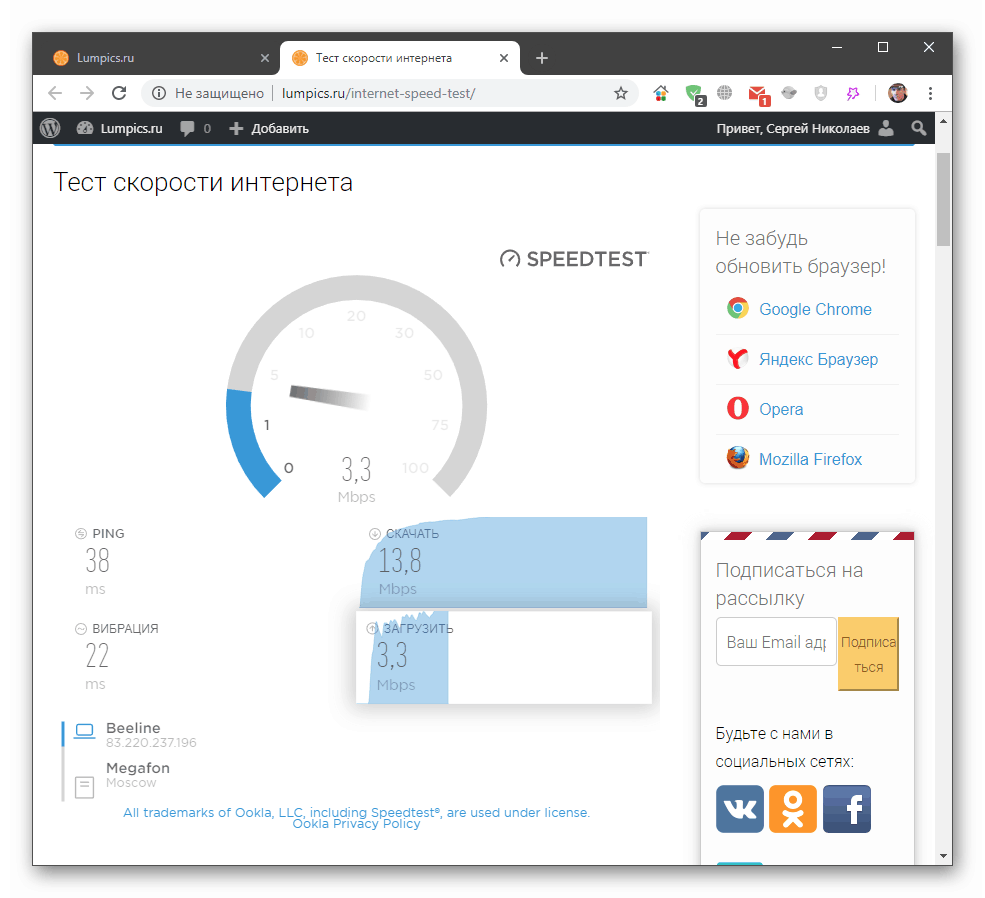The image size is (985, 898).
Task: Open the Facebook icon
Action: (x=847, y=809)
